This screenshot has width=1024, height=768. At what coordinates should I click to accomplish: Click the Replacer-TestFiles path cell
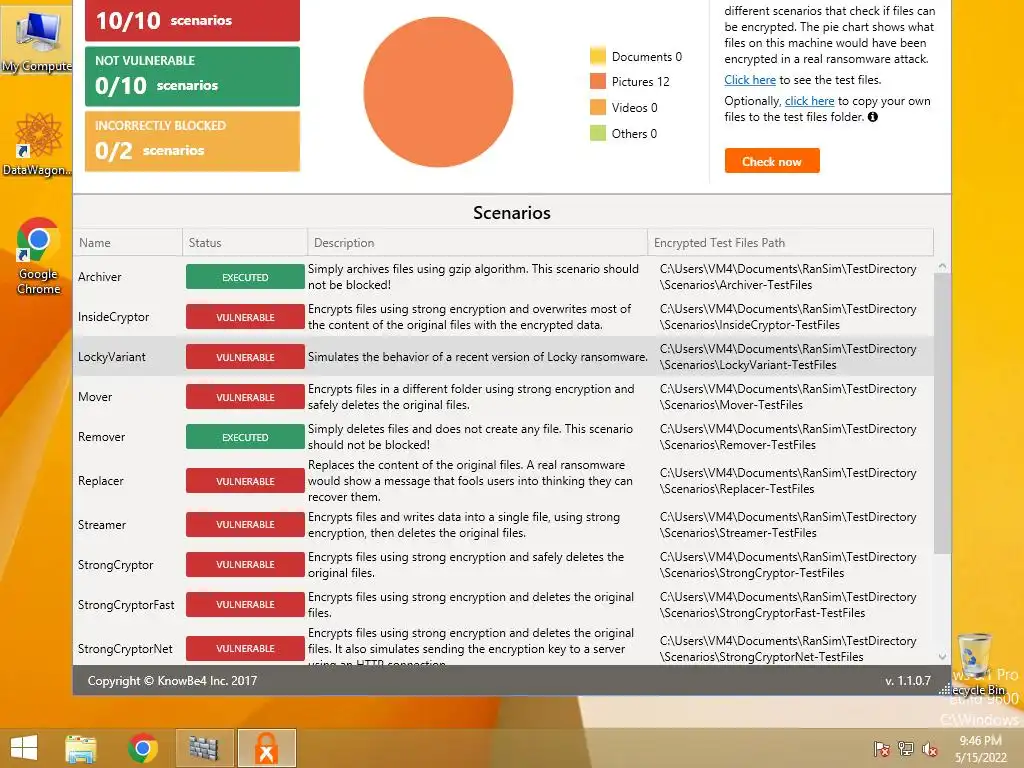click(788, 481)
